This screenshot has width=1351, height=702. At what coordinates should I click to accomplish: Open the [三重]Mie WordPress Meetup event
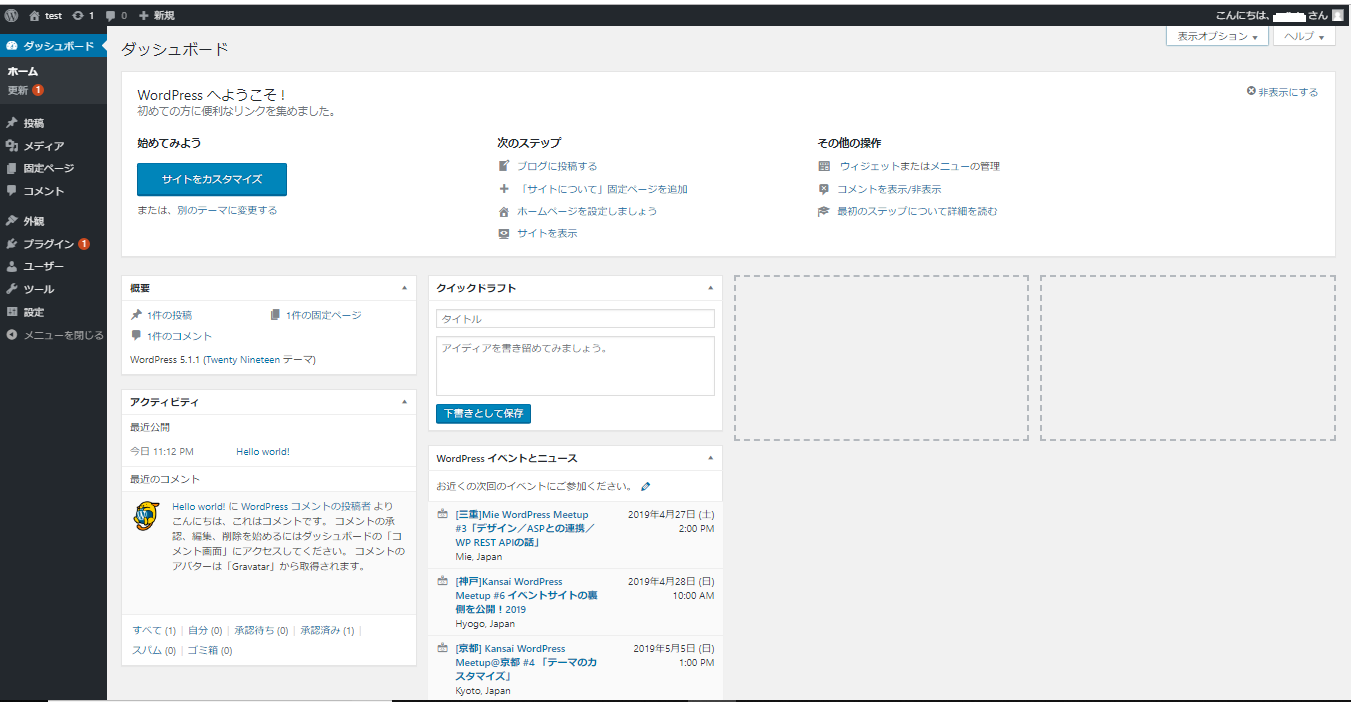coord(527,528)
